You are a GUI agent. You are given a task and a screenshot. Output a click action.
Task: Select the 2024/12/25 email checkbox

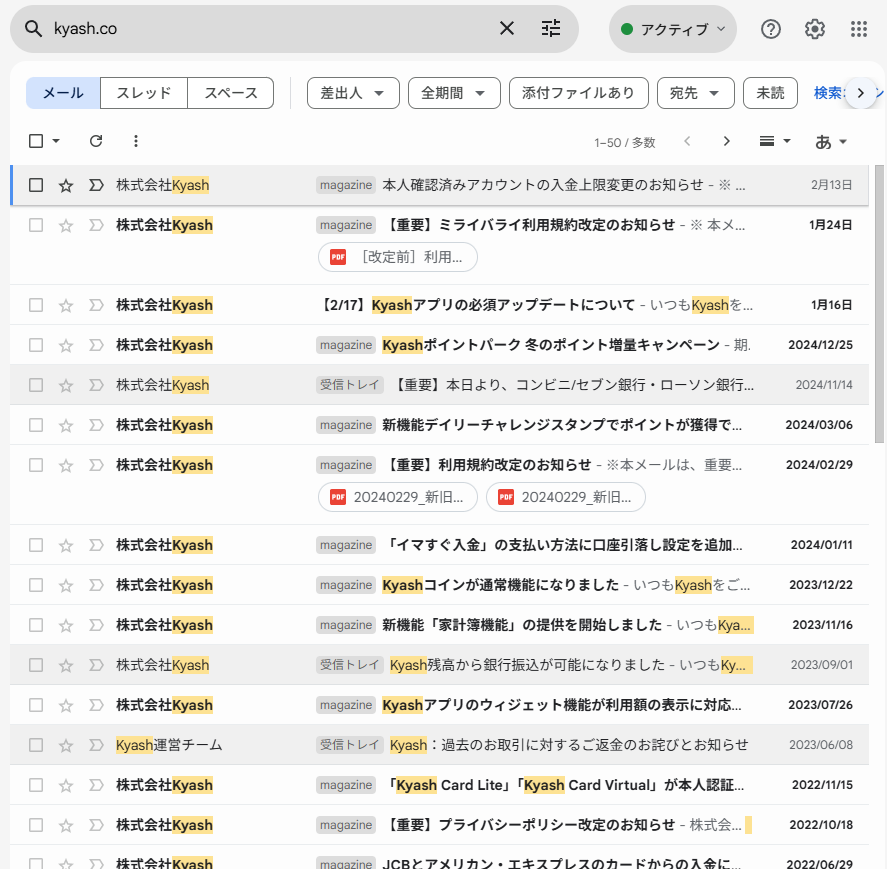(x=36, y=345)
